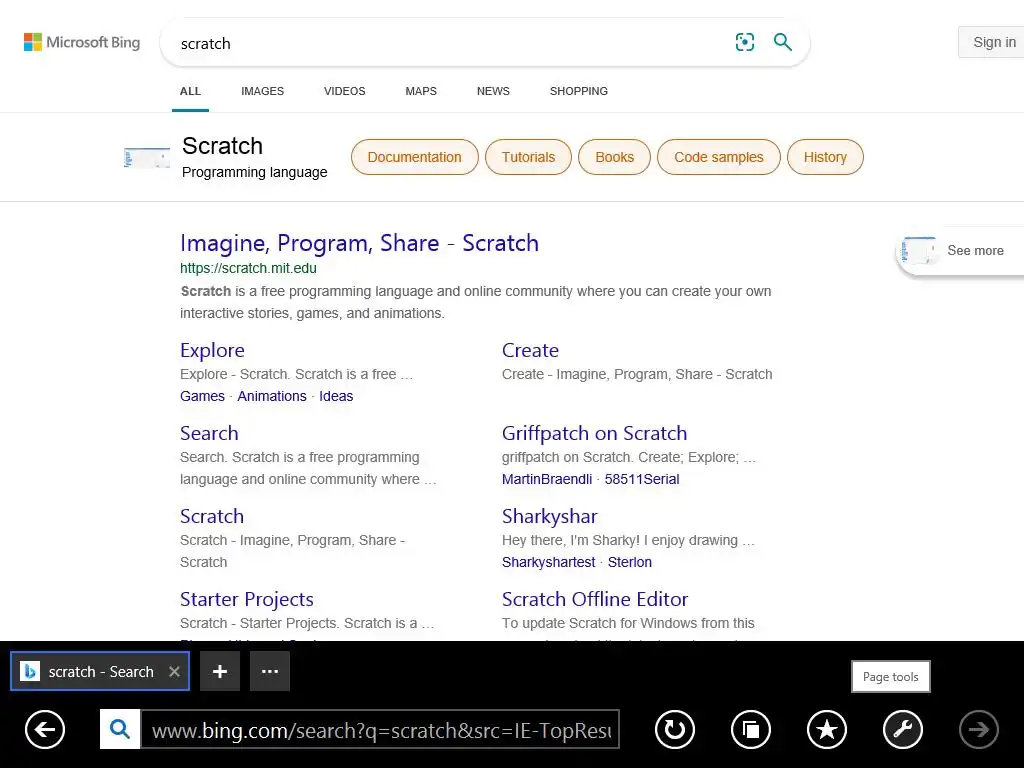The width and height of the screenshot is (1024, 768).
Task: Open a new tab with plus button
Action: pos(220,671)
